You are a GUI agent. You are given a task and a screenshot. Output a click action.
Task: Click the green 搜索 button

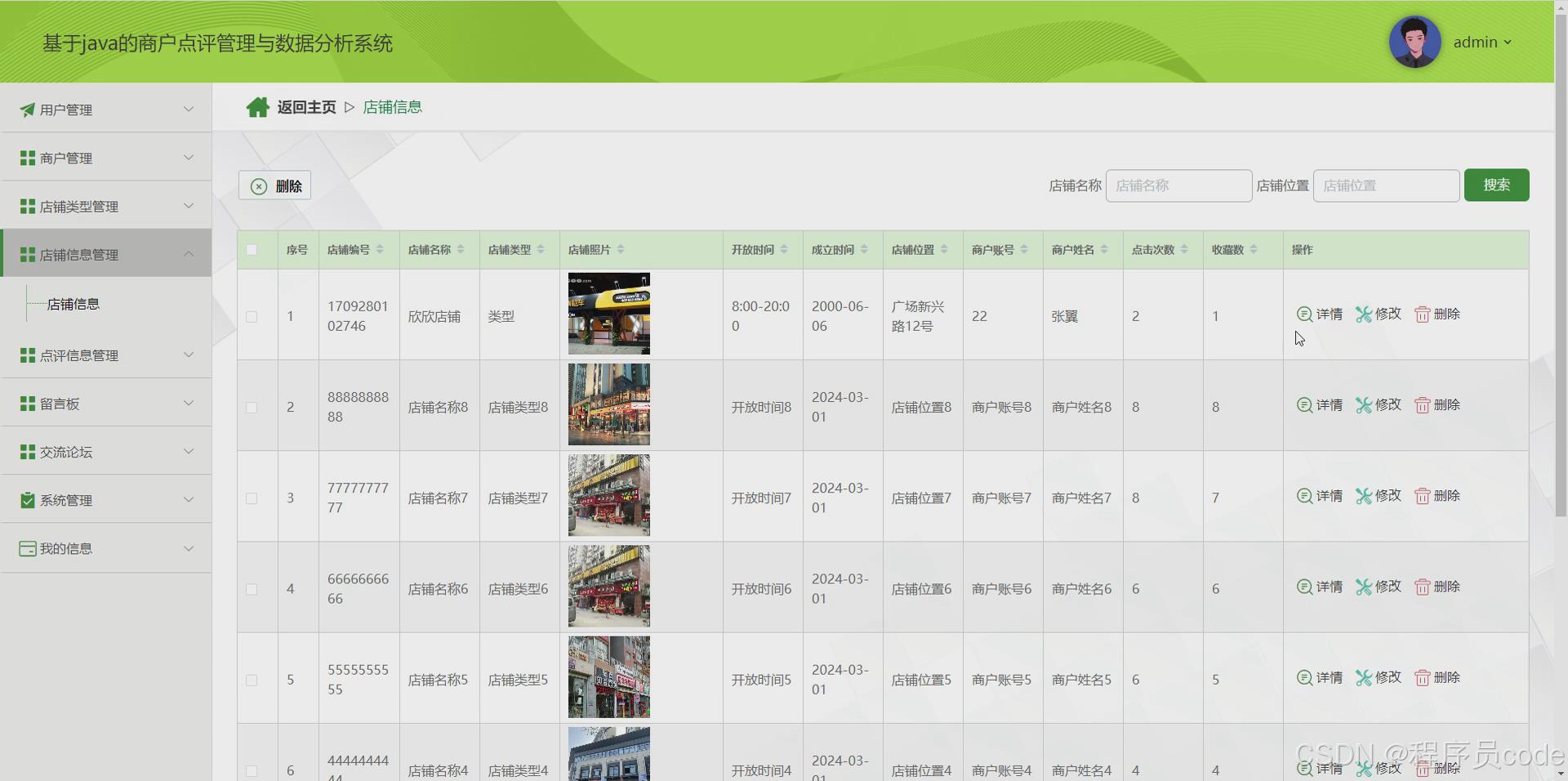coord(1496,185)
